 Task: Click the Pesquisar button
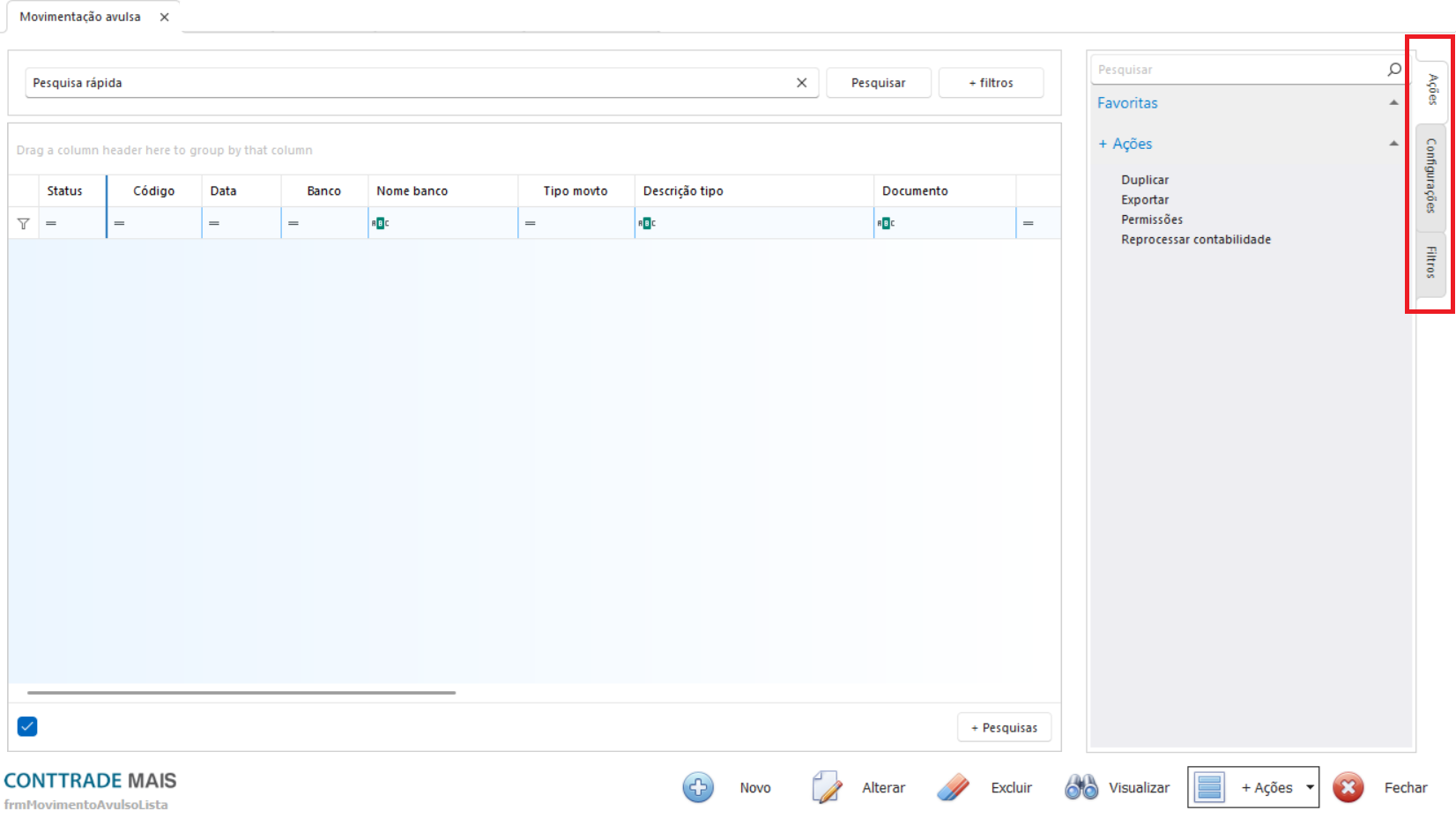tap(878, 83)
